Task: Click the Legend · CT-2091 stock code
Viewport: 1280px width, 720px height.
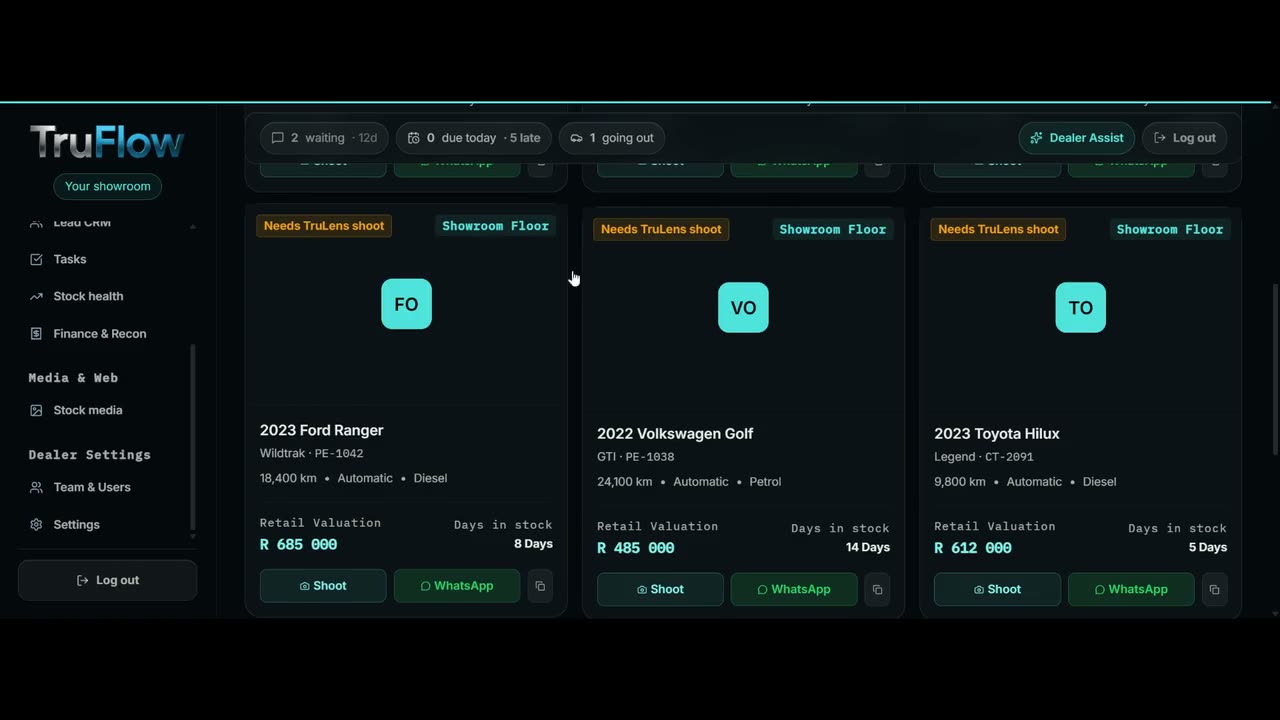Action: coord(984,457)
